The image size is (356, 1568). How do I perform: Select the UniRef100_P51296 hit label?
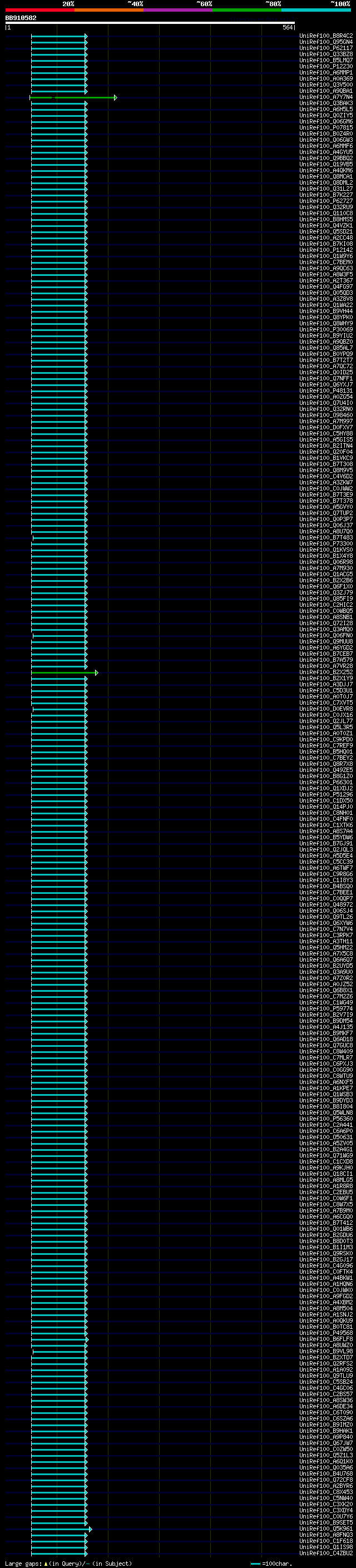tap(325, 794)
